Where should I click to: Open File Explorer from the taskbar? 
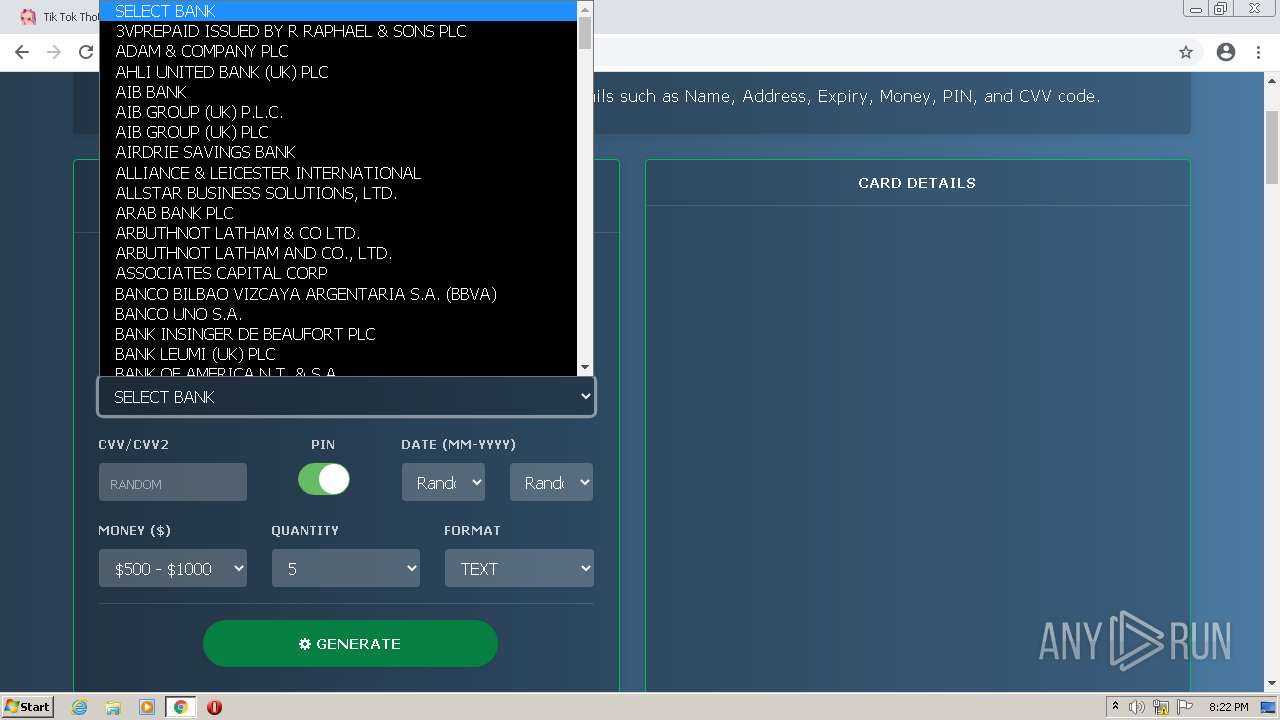(x=113, y=707)
